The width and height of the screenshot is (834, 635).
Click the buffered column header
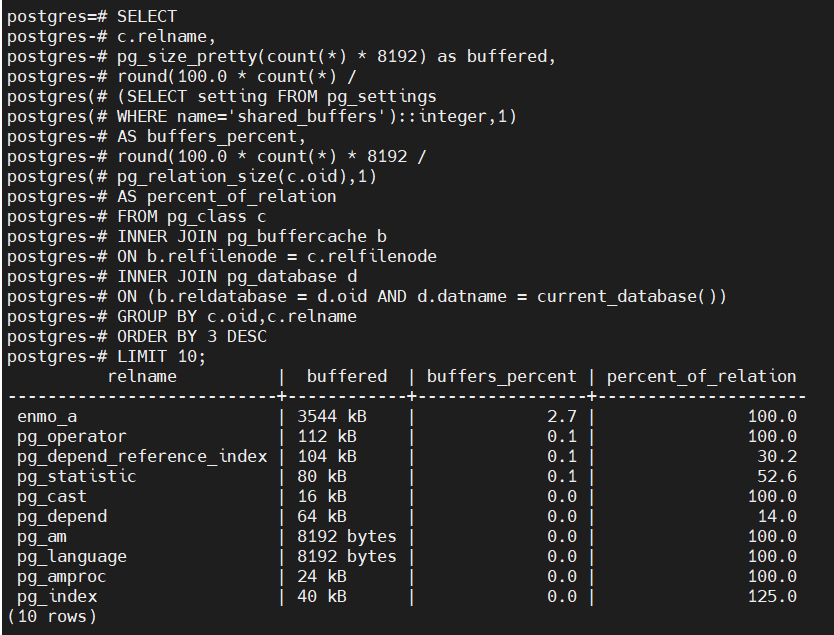(x=346, y=377)
